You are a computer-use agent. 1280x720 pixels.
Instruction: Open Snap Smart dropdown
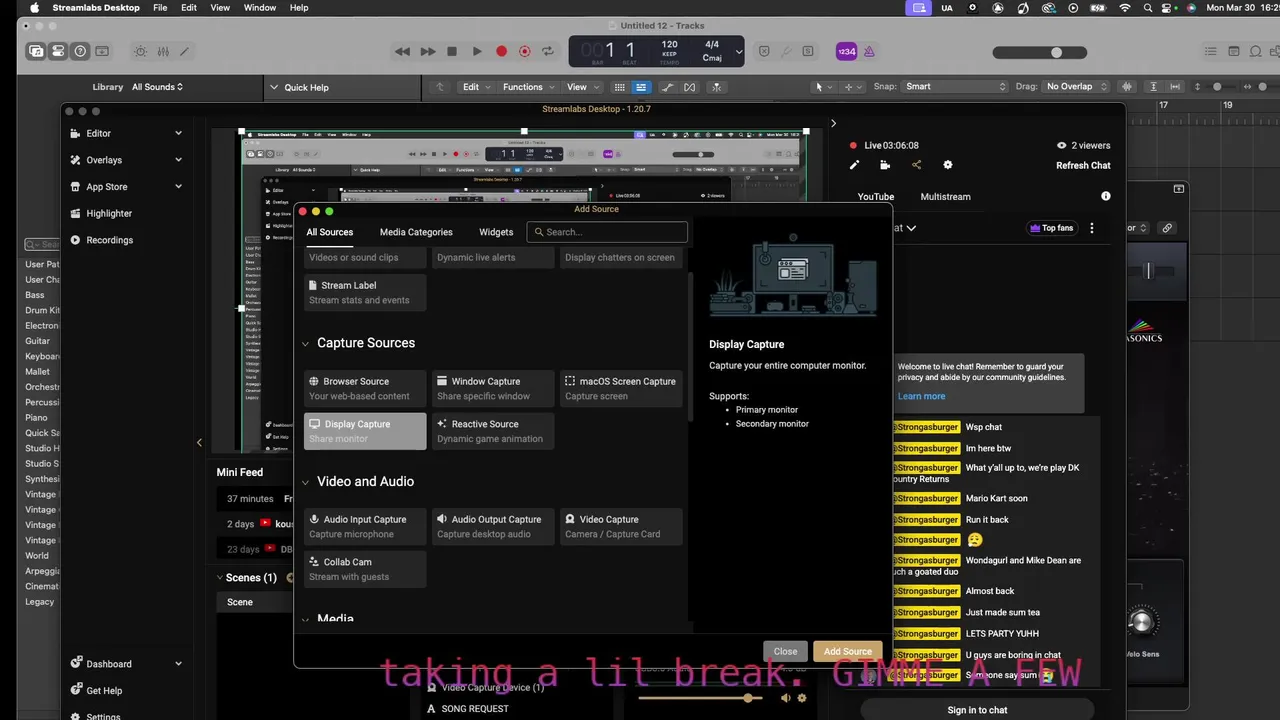(x=954, y=86)
